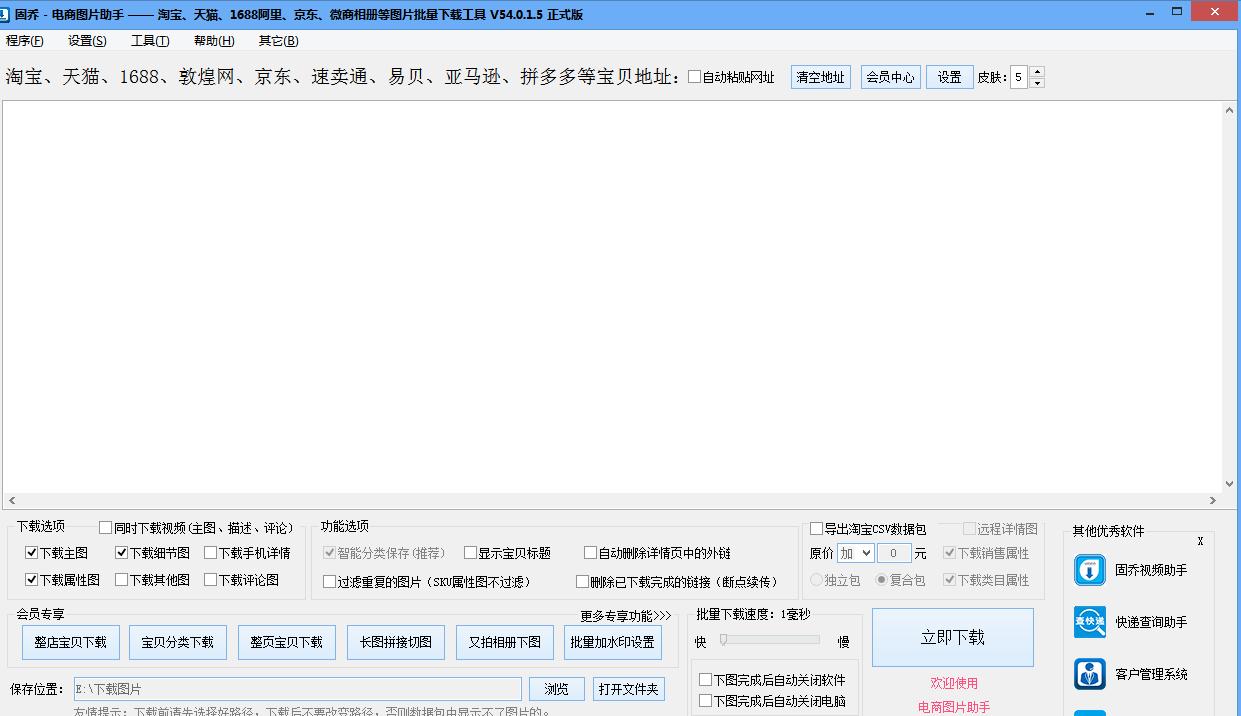Open 批量加水印设置 watermark settings
Viewport: 1241px width, 716px height.
[612, 642]
